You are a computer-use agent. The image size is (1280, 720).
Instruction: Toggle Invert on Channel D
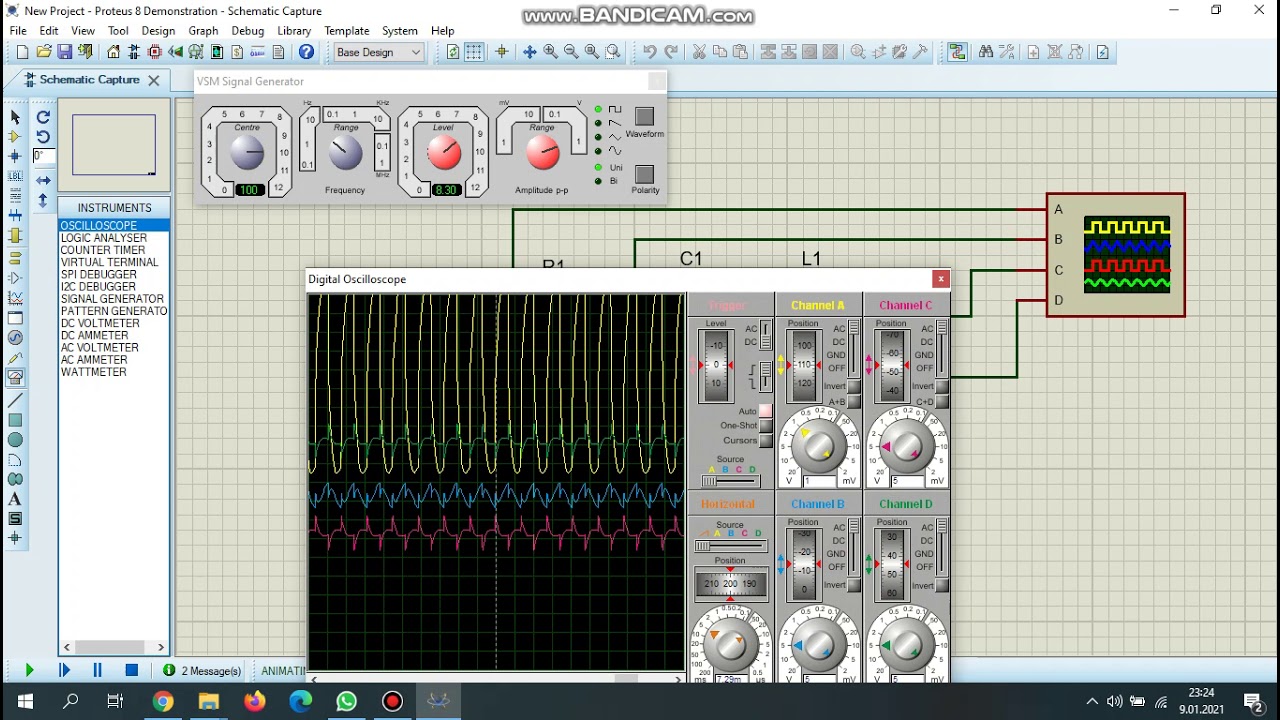click(942, 586)
